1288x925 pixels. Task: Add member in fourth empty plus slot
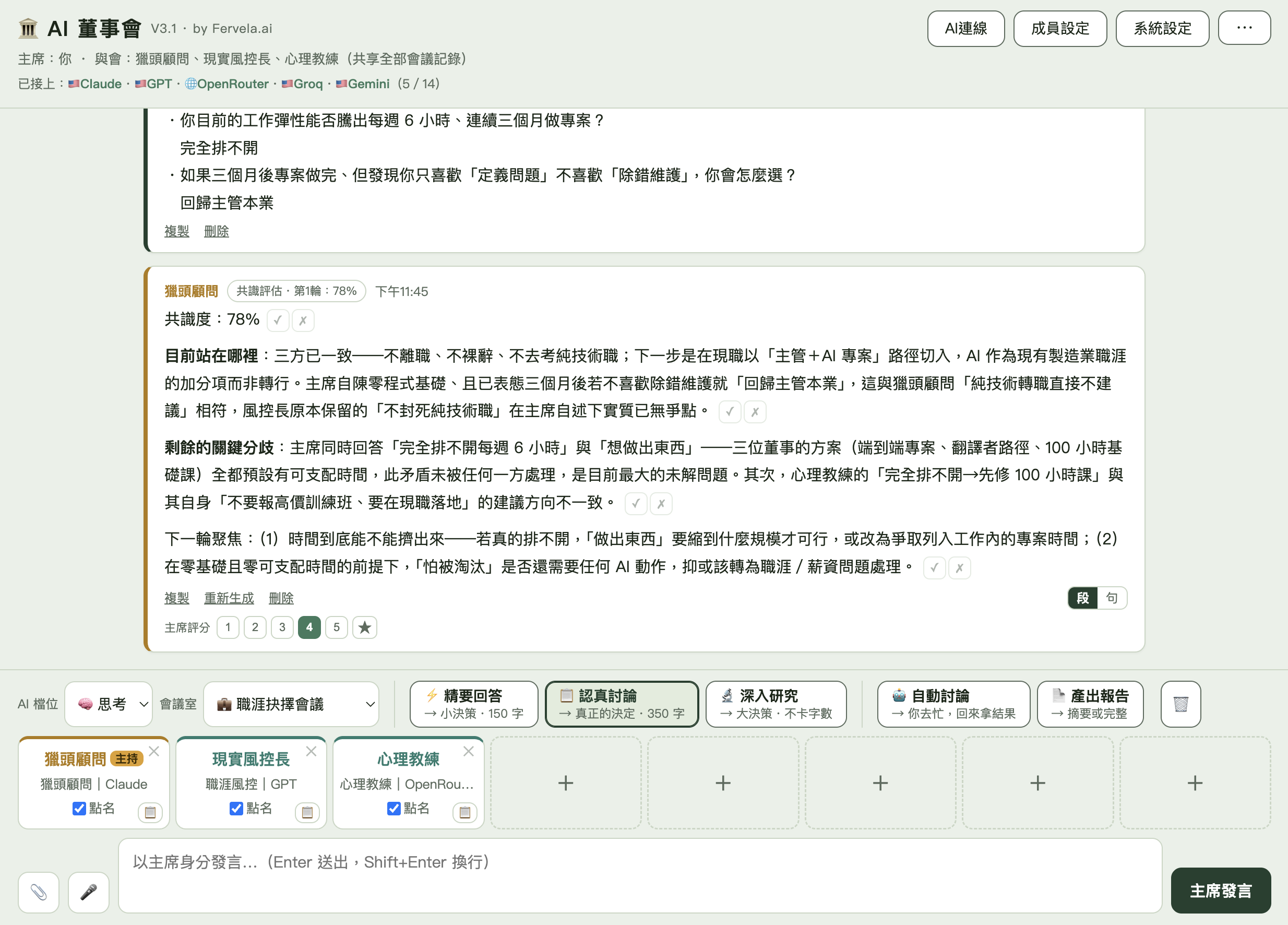tap(1037, 783)
